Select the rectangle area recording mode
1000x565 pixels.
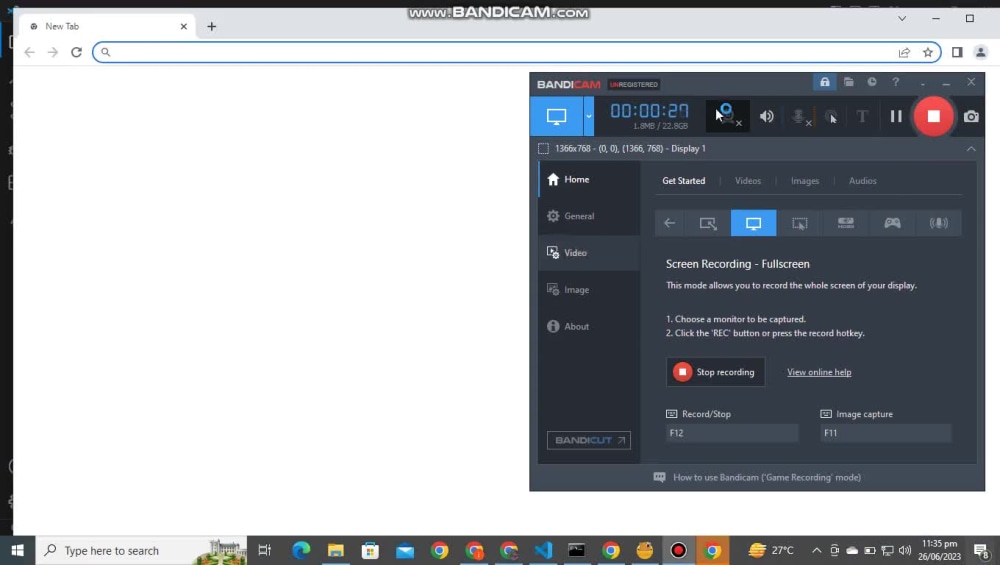[x=708, y=223]
